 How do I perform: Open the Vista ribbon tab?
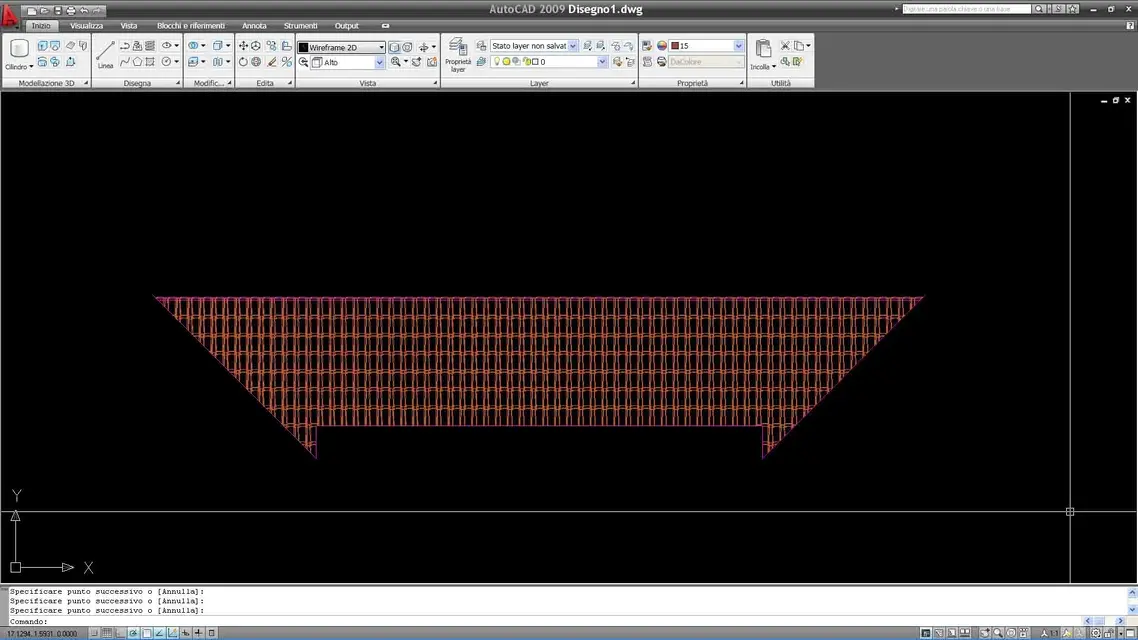click(128, 25)
